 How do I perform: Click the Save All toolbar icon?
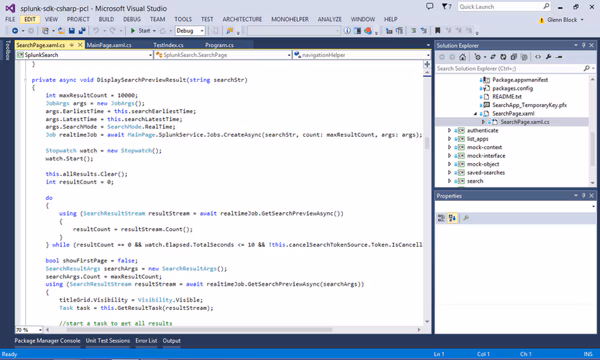82,31
